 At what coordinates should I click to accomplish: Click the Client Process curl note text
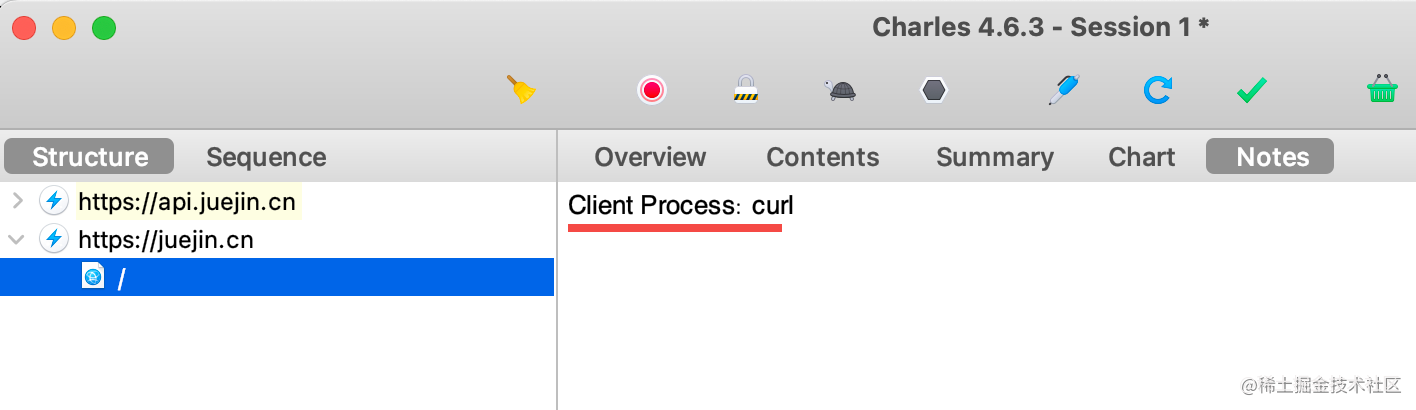680,206
